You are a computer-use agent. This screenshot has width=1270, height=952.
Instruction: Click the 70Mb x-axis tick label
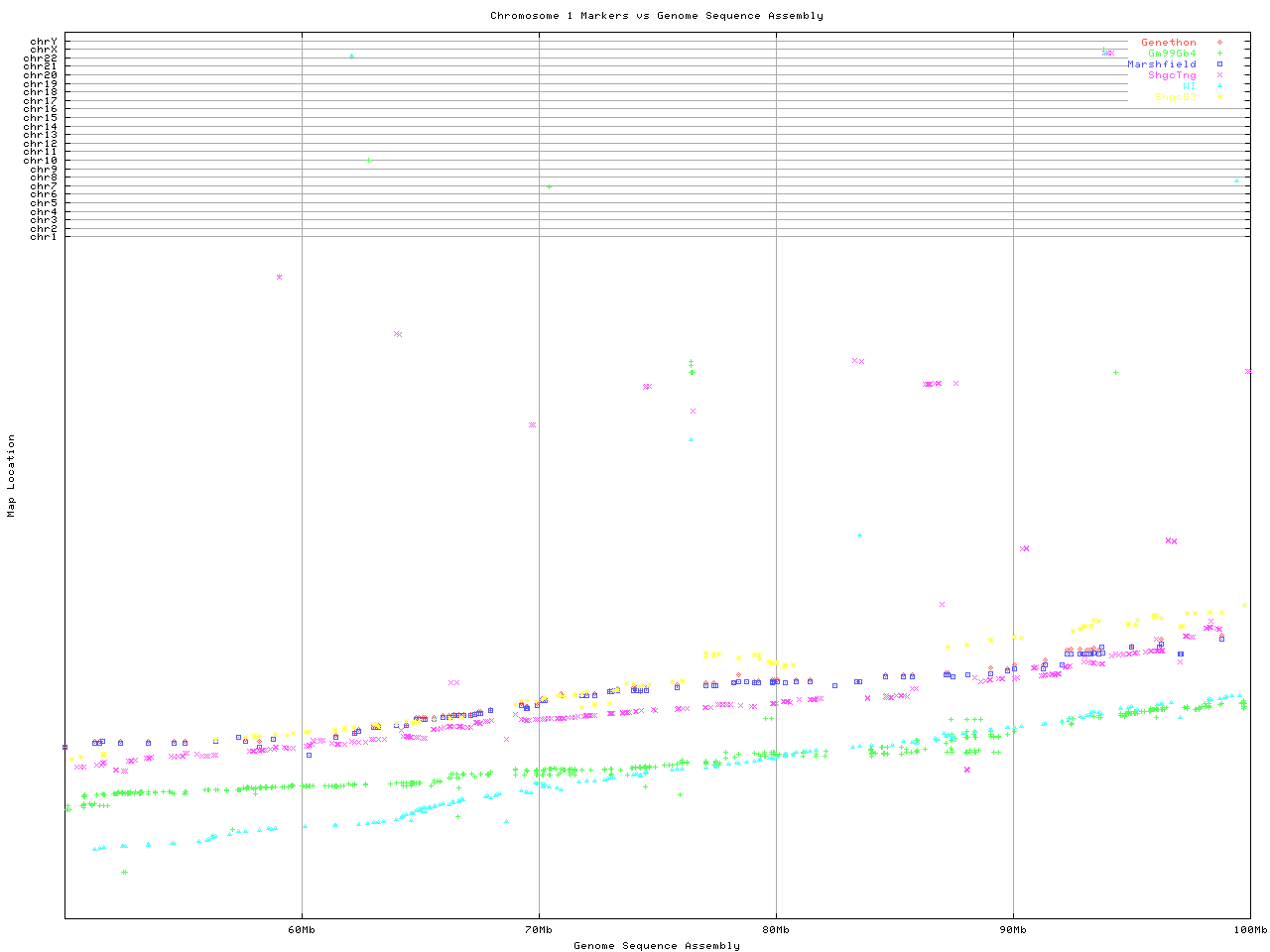point(539,930)
